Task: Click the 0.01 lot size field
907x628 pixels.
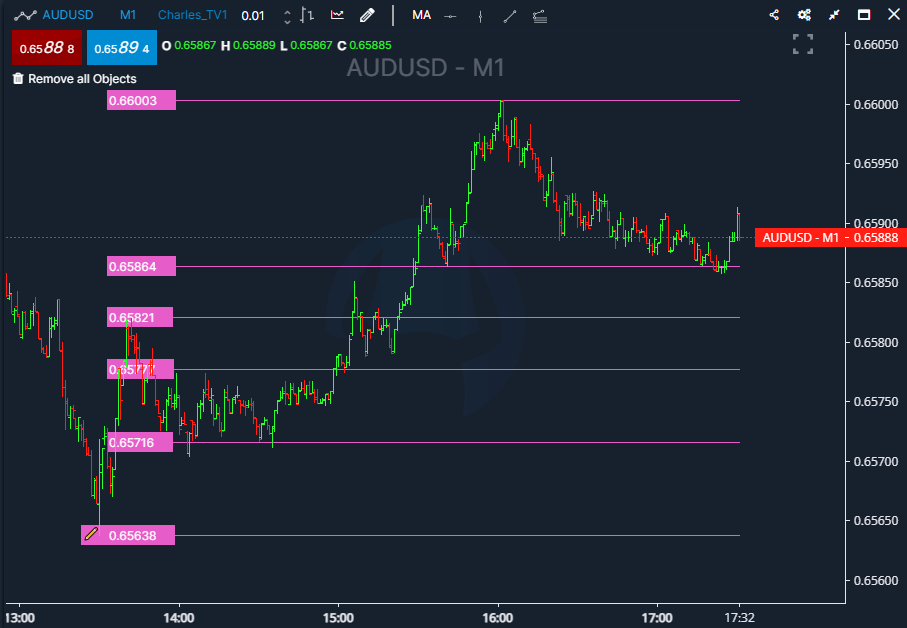Action: (253, 16)
